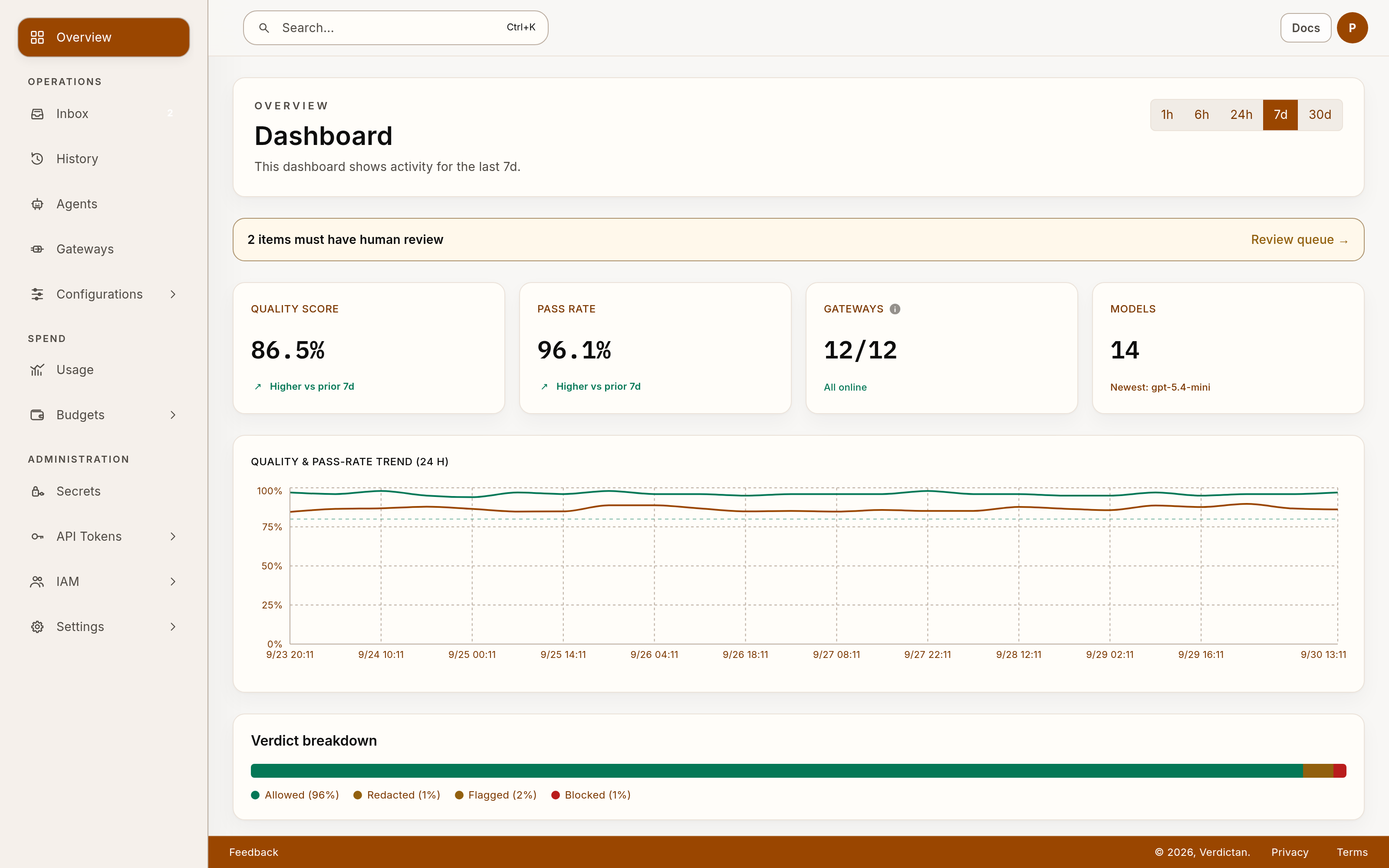Expand the Settings chevron
The width and height of the screenshot is (1389, 868).
(x=173, y=627)
